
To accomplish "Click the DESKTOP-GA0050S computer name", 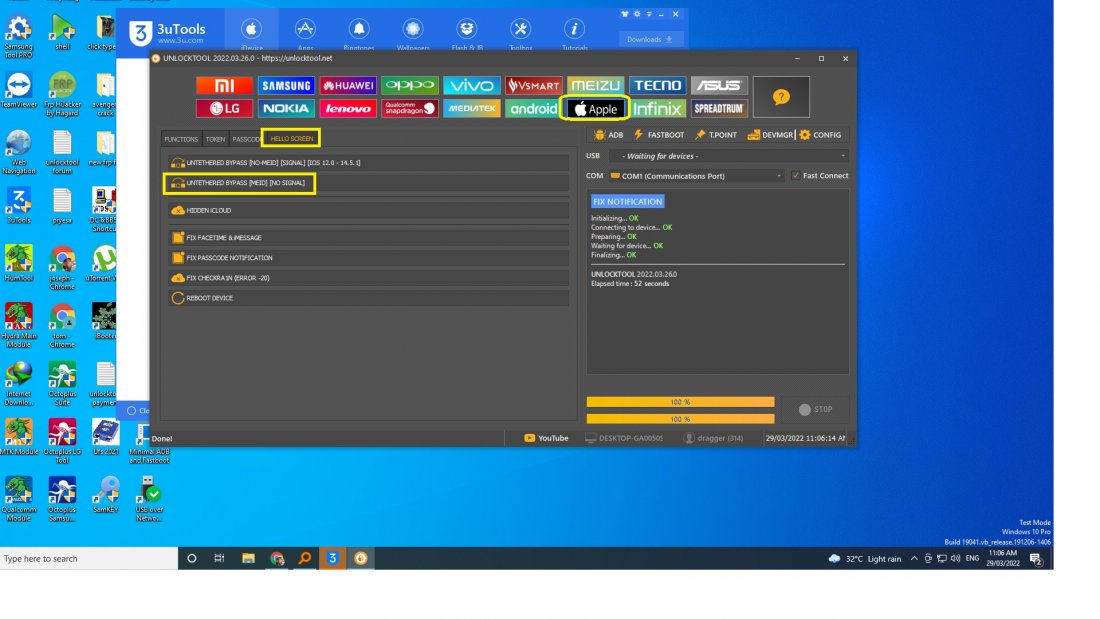I will [x=624, y=438].
